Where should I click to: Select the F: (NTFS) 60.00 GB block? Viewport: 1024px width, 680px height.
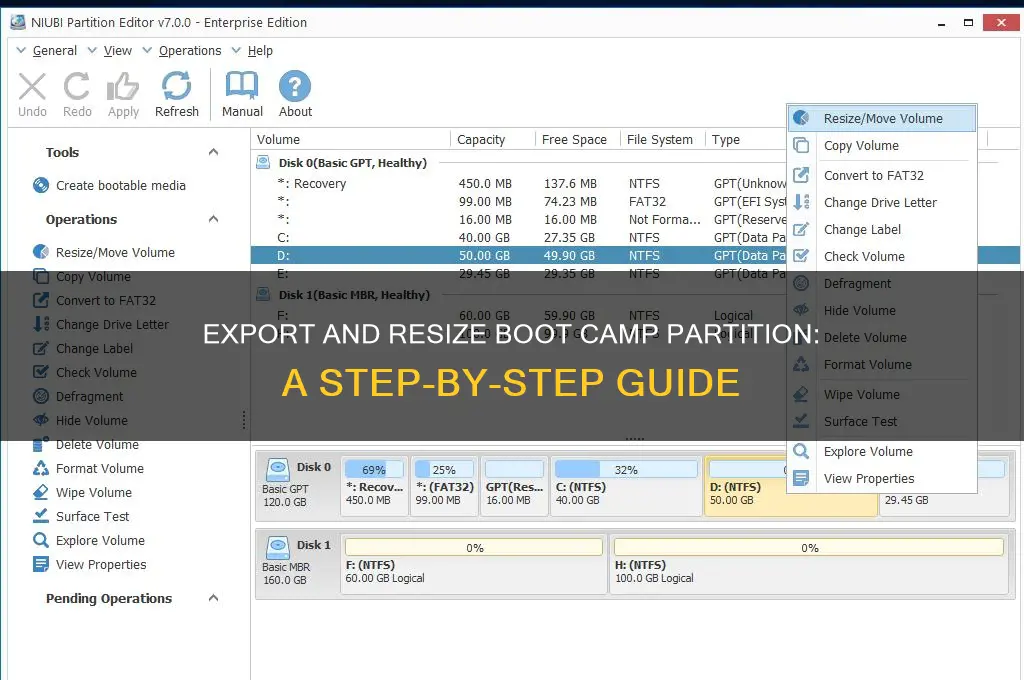pyautogui.click(x=473, y=564)
